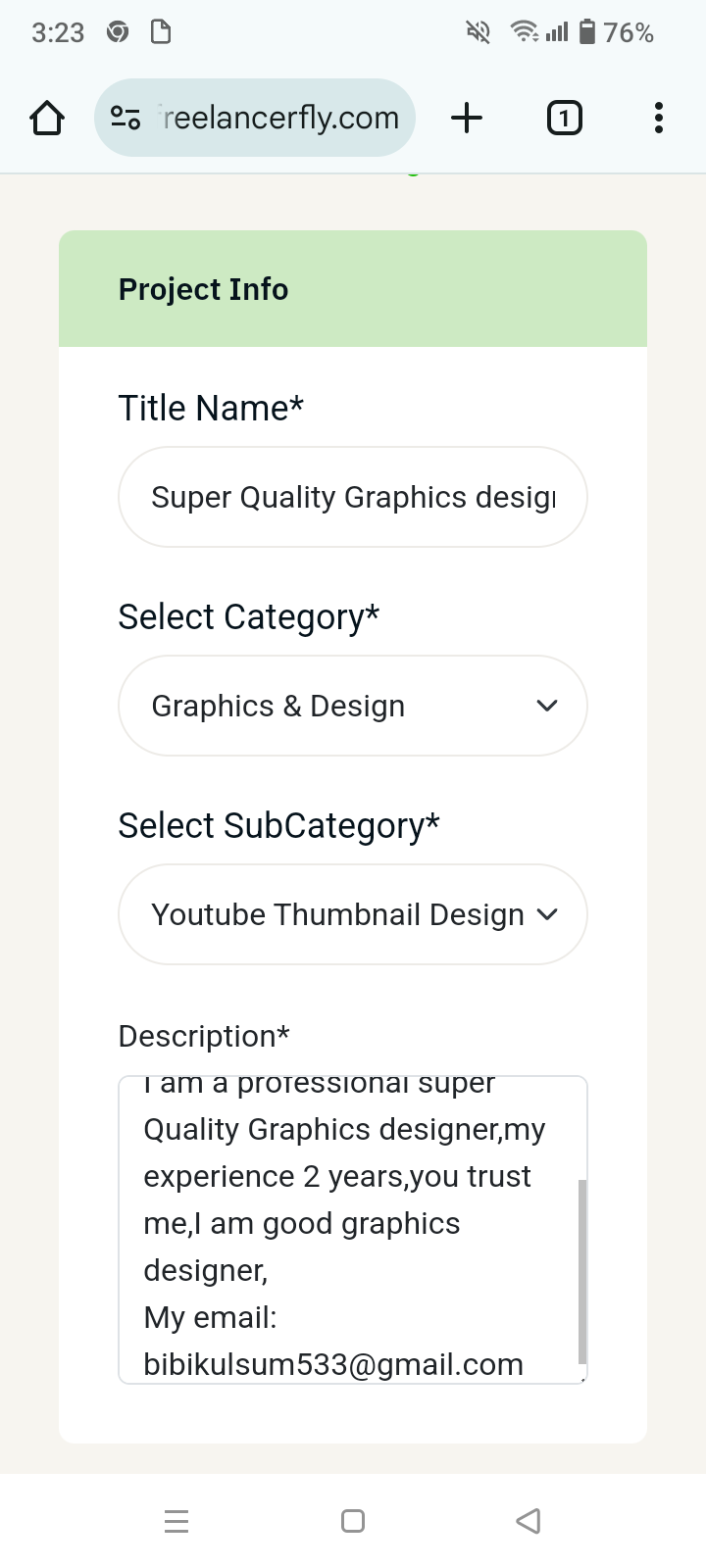This screenshot has height=1568, width=706.
Task: Tap the Description textarea resize handle
Action: coord(582,1379)
